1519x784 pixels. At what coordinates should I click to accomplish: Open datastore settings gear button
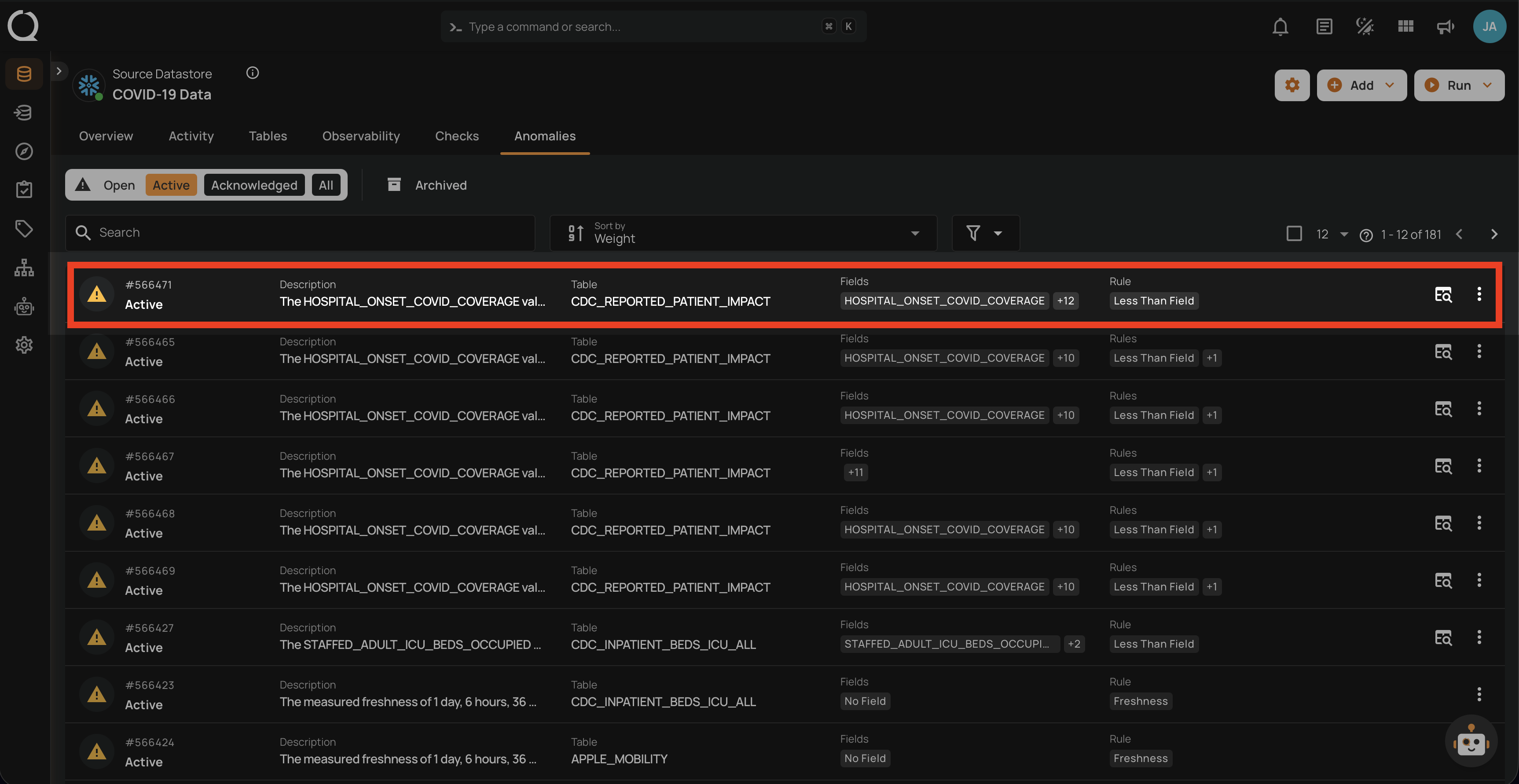1292,85
